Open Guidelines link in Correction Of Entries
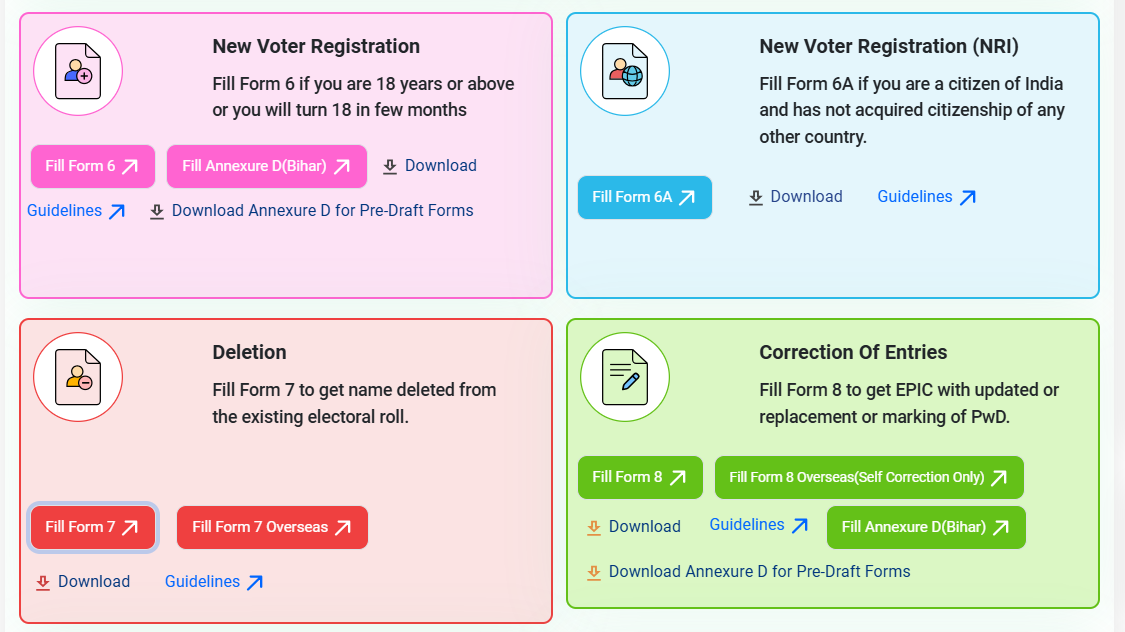1125x632 pixels. 758,525
